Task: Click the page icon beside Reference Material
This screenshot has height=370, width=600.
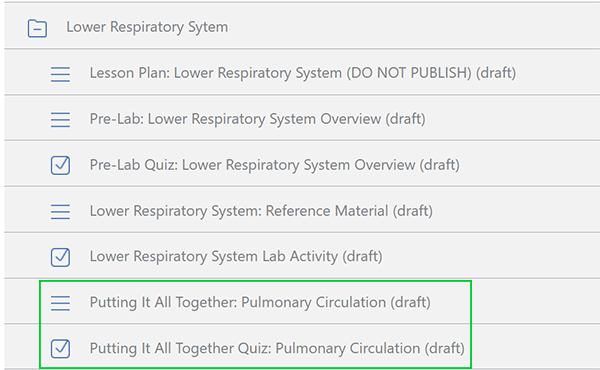Action: point(60,211)
